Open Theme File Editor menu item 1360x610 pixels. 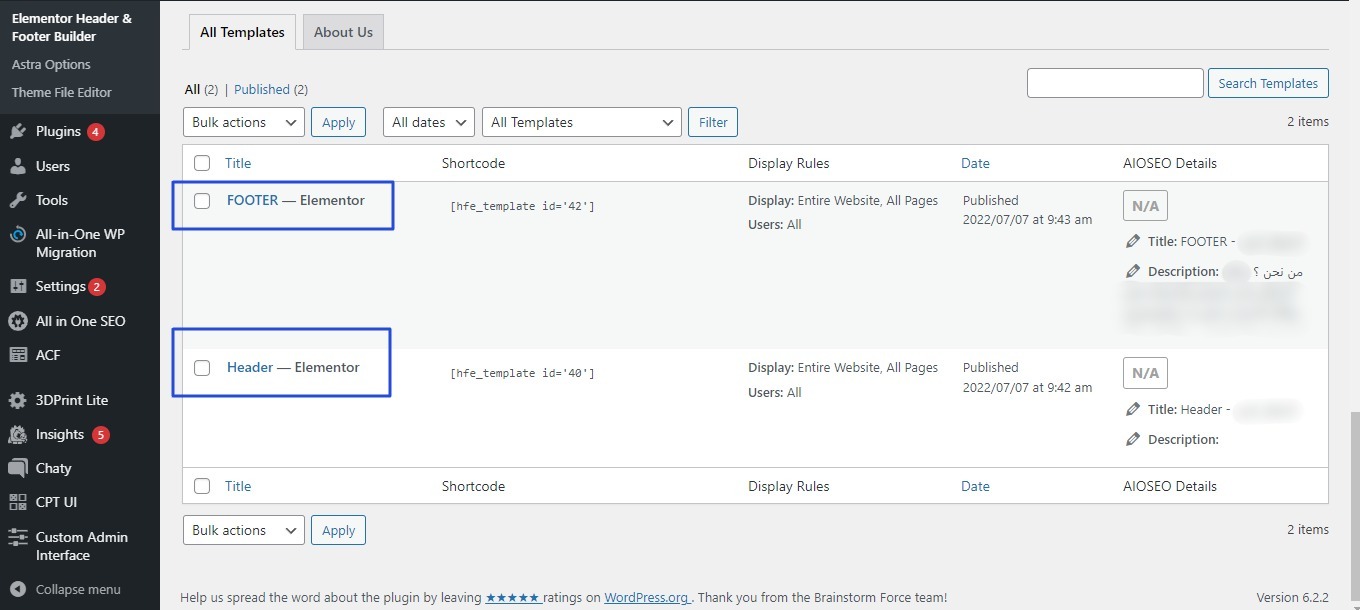[62, 92]
